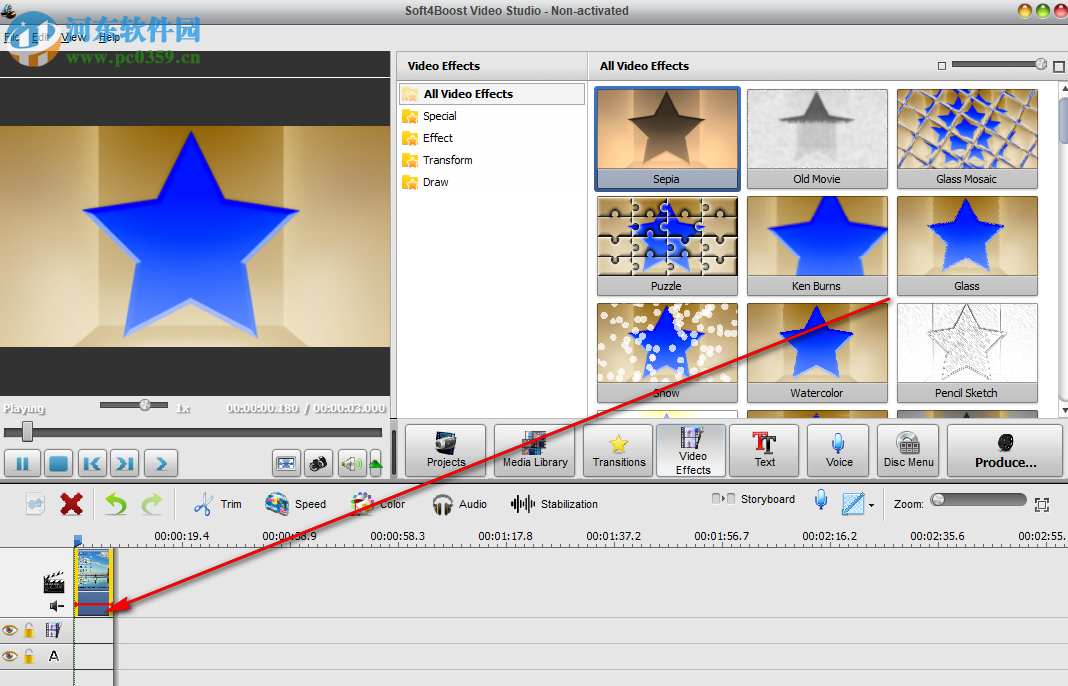
Task: Click the step forward arrow button
Action: 161,463
